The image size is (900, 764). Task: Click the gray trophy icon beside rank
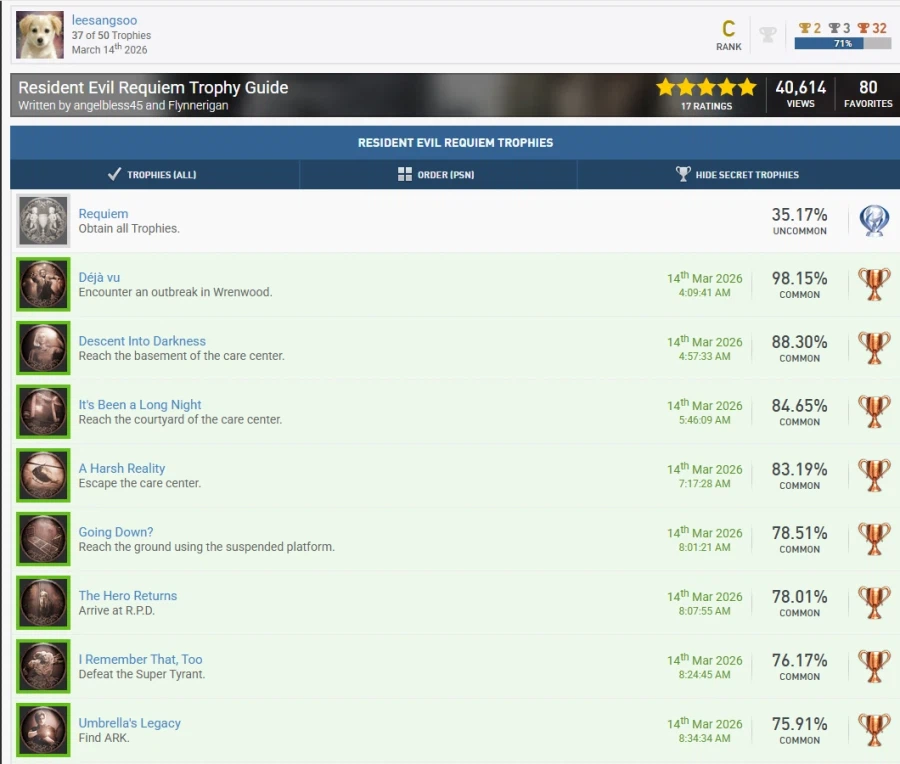coord(767,36)
